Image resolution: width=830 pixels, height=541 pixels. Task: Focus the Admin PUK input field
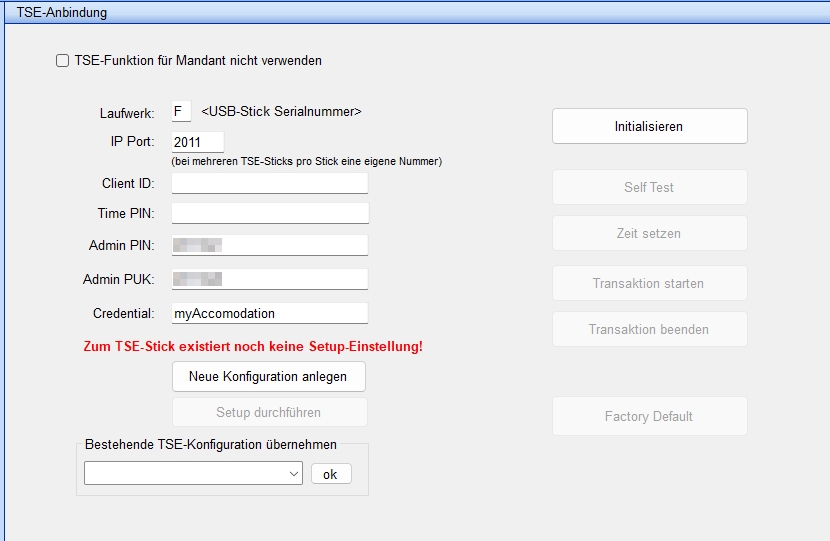(270, 279)
